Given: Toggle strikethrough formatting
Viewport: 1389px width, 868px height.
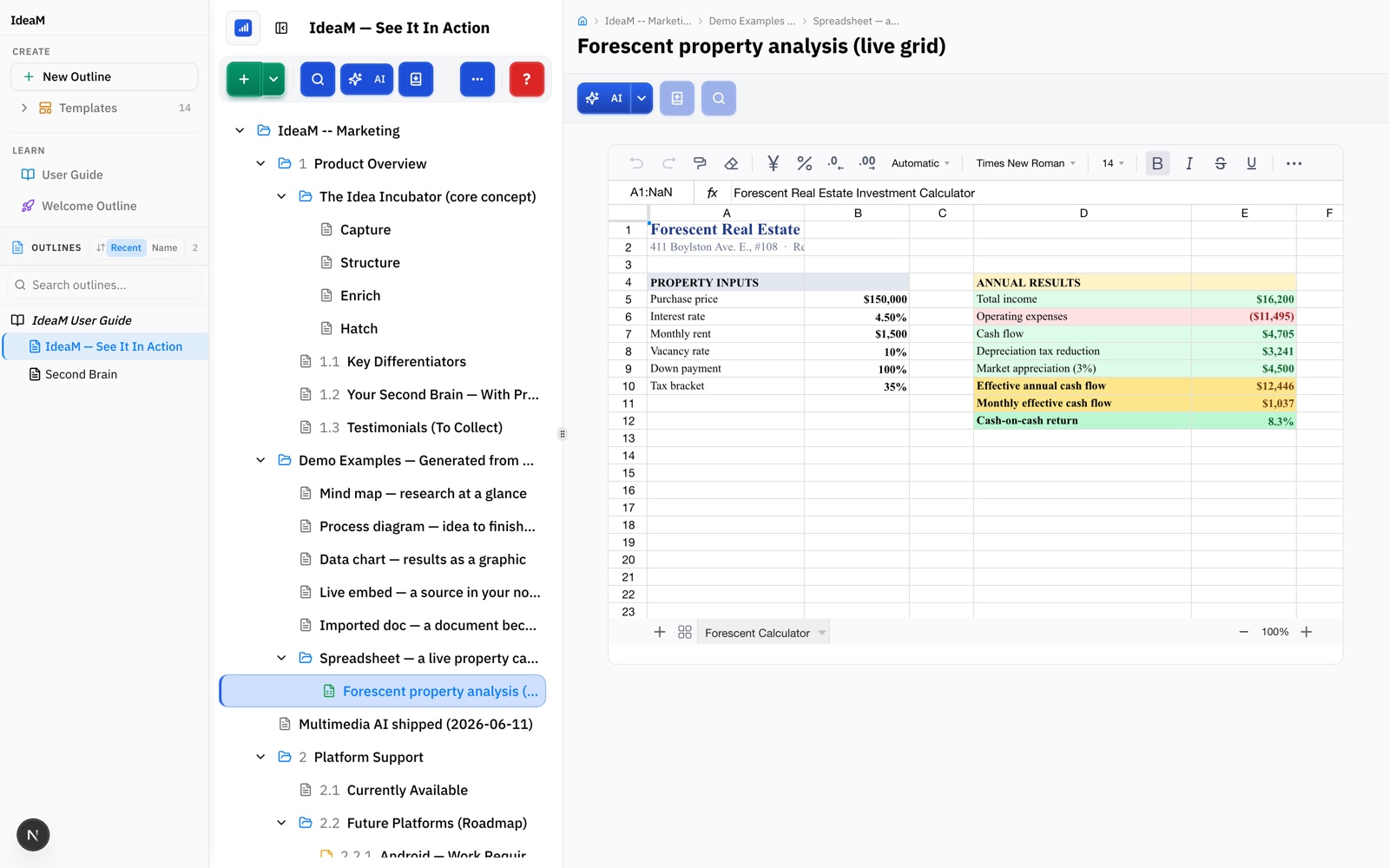Looking at the screenshot, I should tap(1221, 163).
